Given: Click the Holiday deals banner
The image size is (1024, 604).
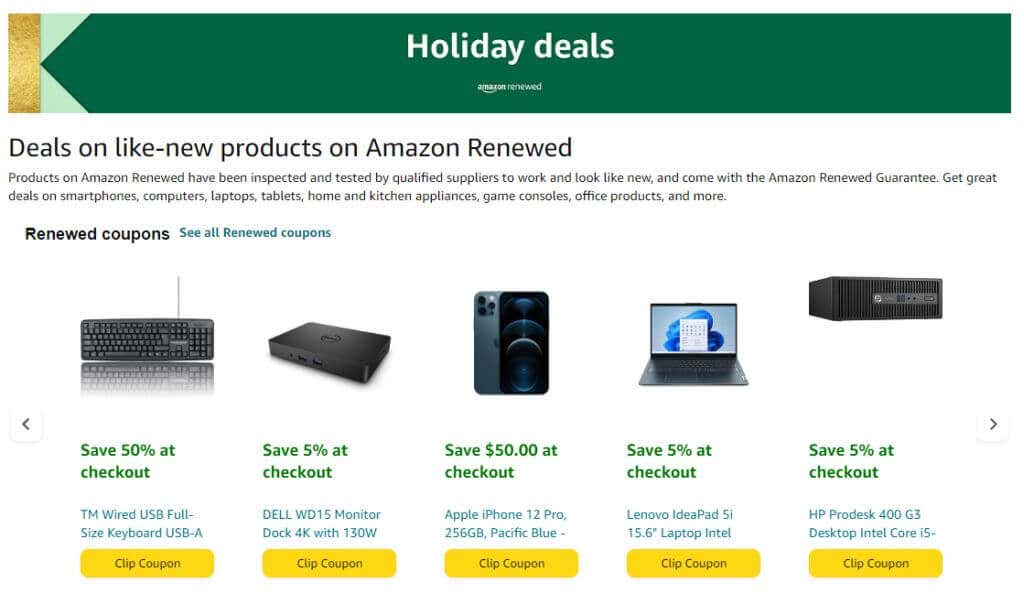Looking at the screenshot, I should pyautogui.click(x=510, y=47).
